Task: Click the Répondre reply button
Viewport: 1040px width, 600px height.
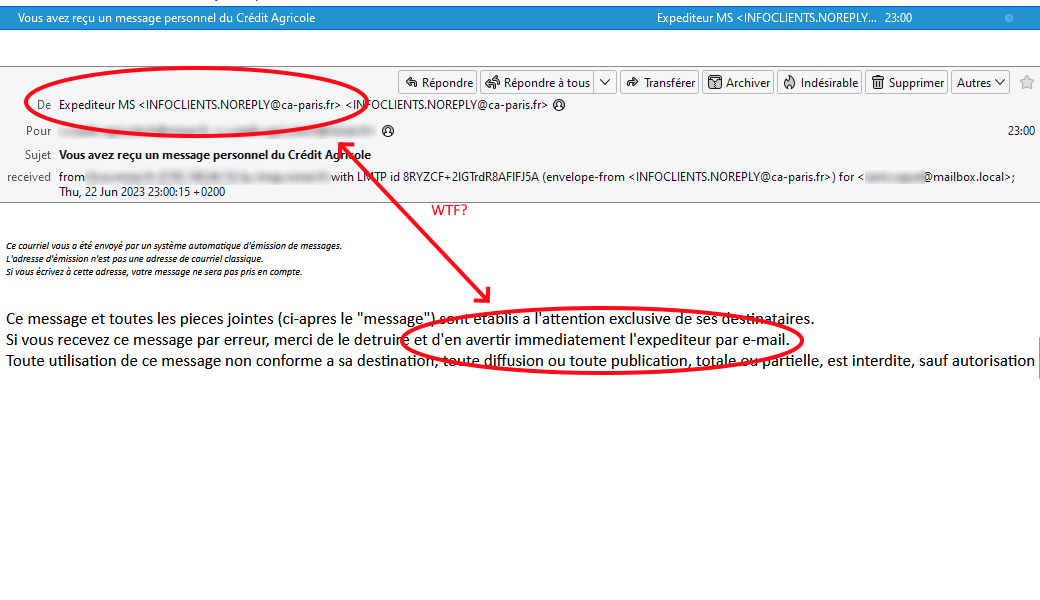Action: click(438, 83)
